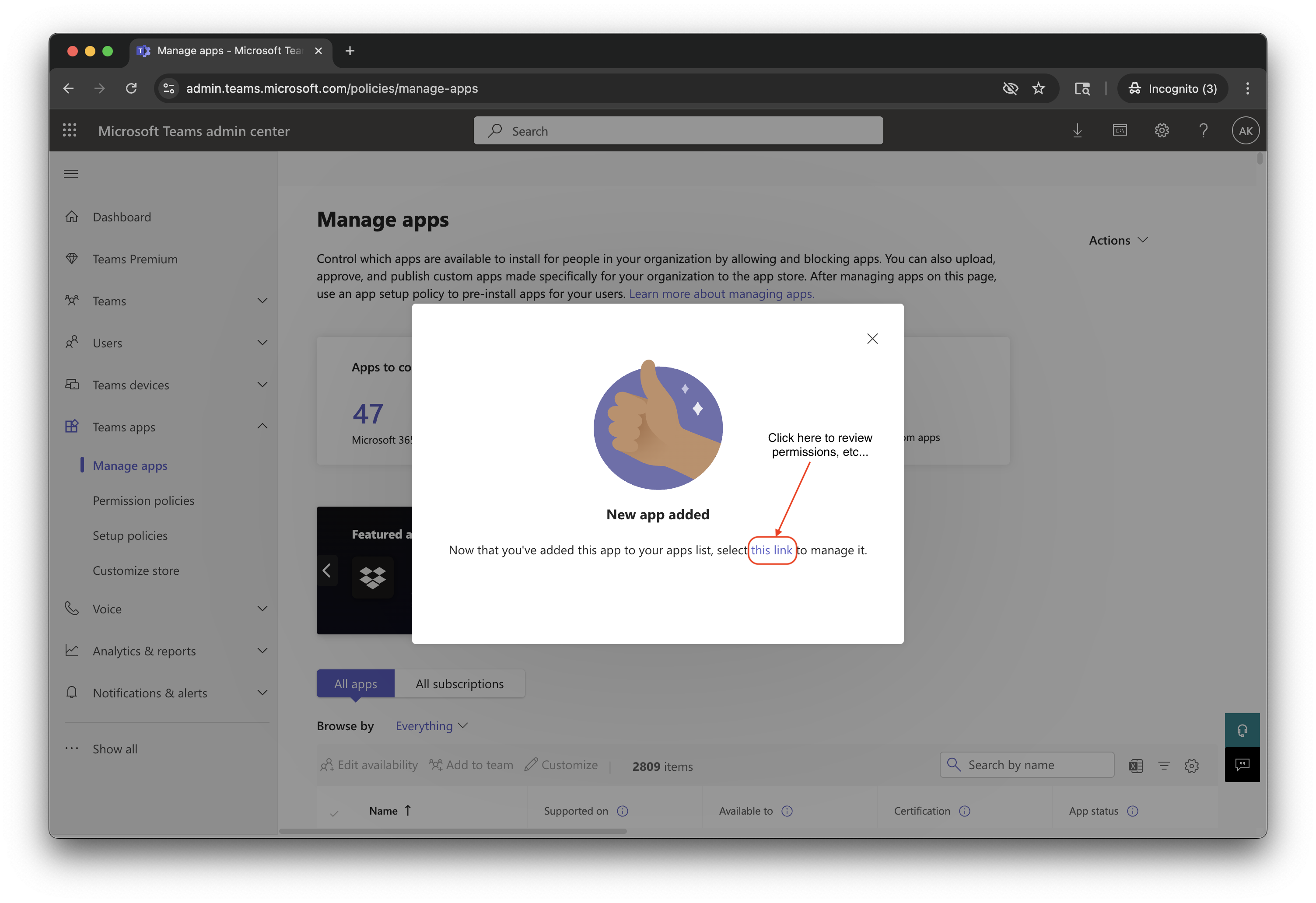Viewport: 1316px width, 903px height.
Task: Close the New app added dialog
Action: click(872, 339)
